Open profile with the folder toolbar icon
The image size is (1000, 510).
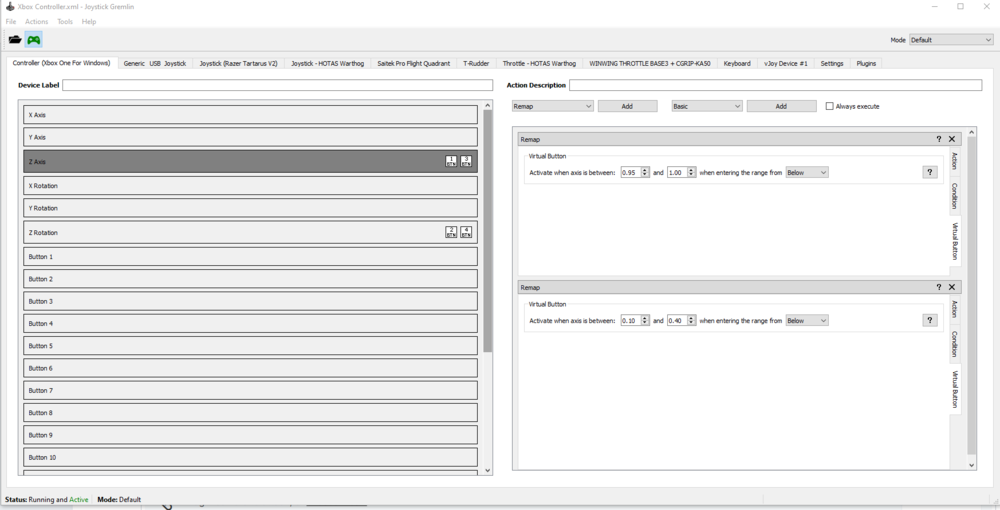tap(15, 40)
